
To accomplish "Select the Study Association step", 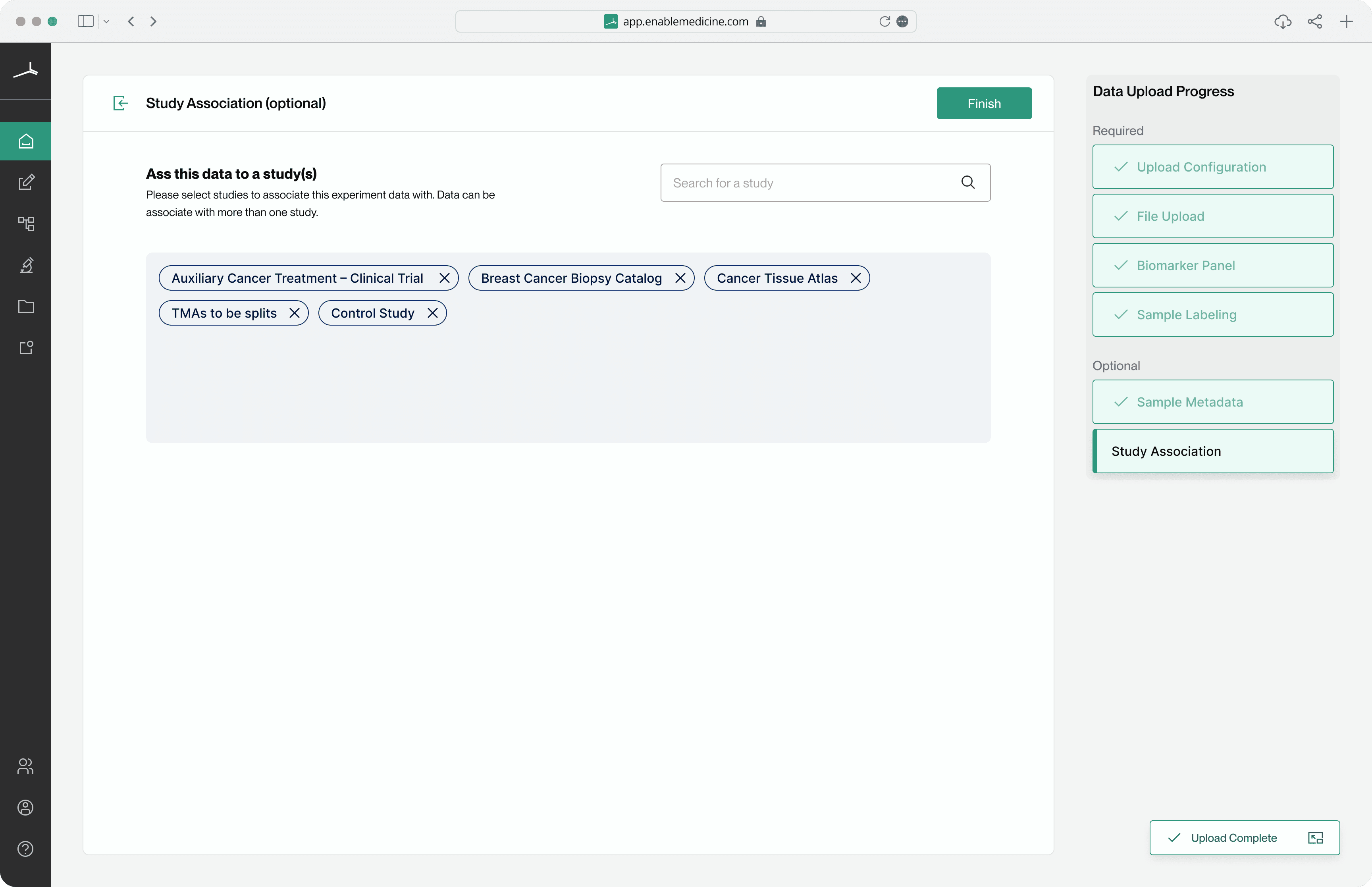I will pyautogui.click(x=1212, y=451).
